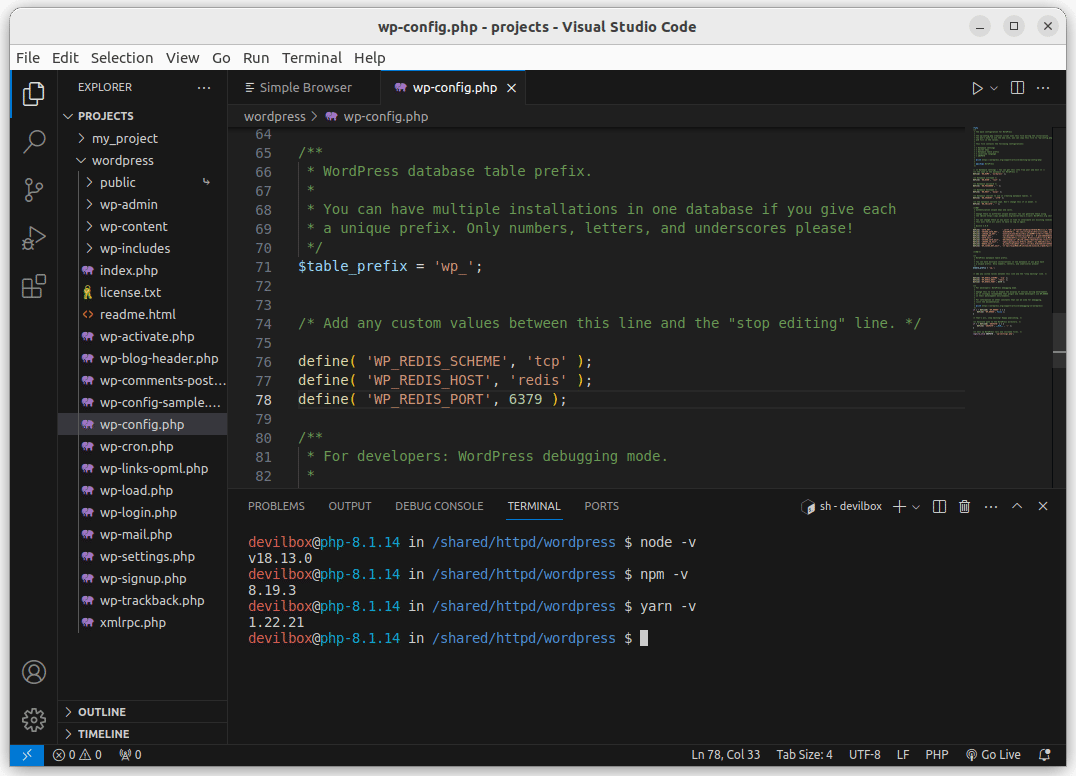Open the Terminal menu

click(311, 58)
